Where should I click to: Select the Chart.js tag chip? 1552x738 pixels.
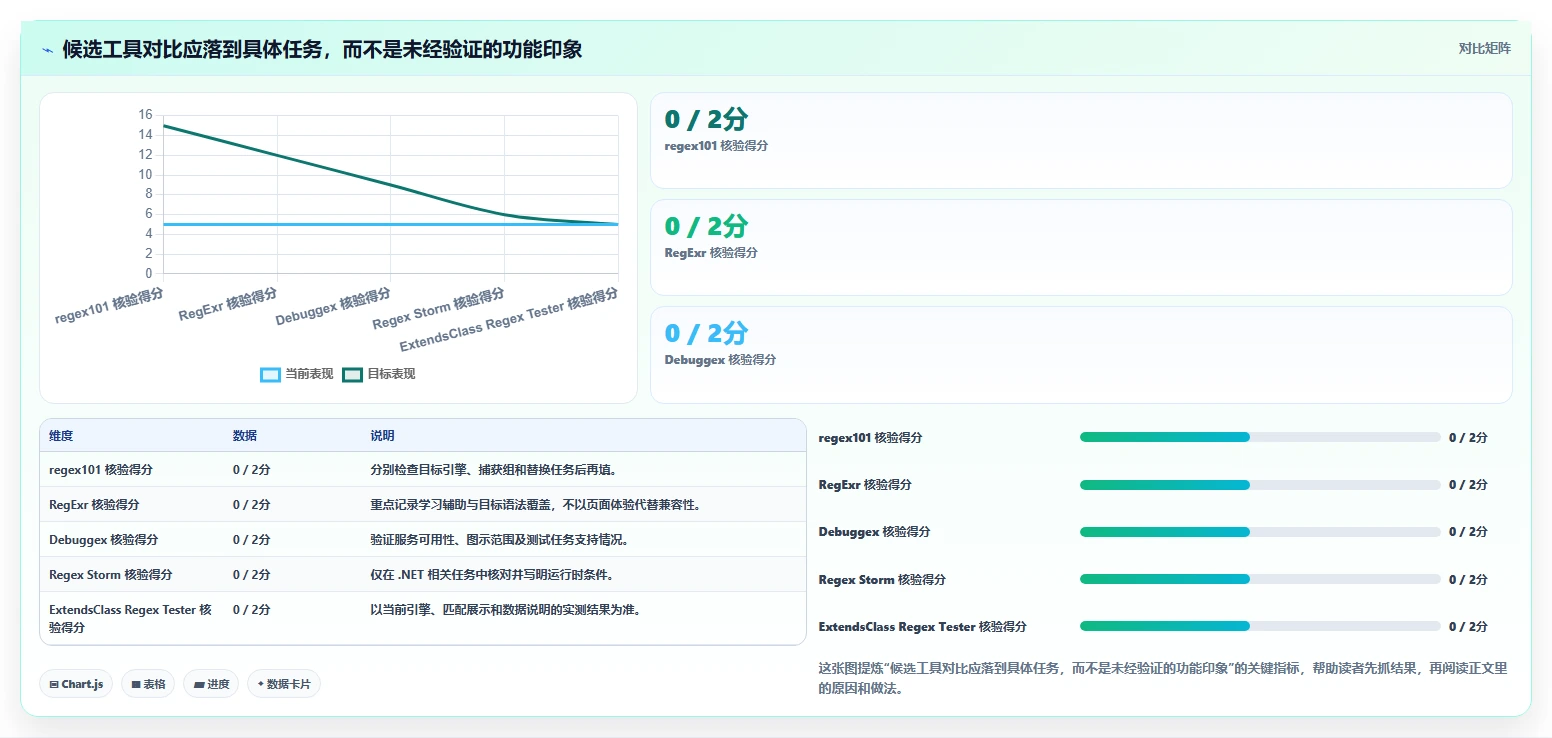click(77, 684)
